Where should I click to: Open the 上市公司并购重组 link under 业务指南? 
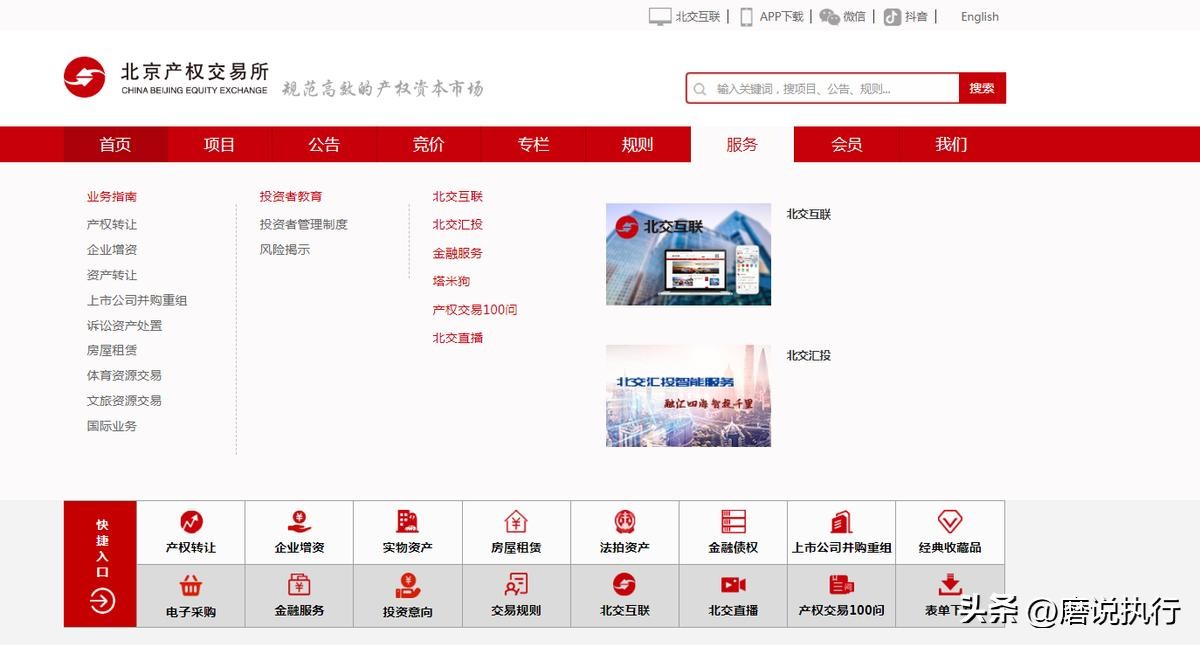pyautogui.click(x=137, y=300)
